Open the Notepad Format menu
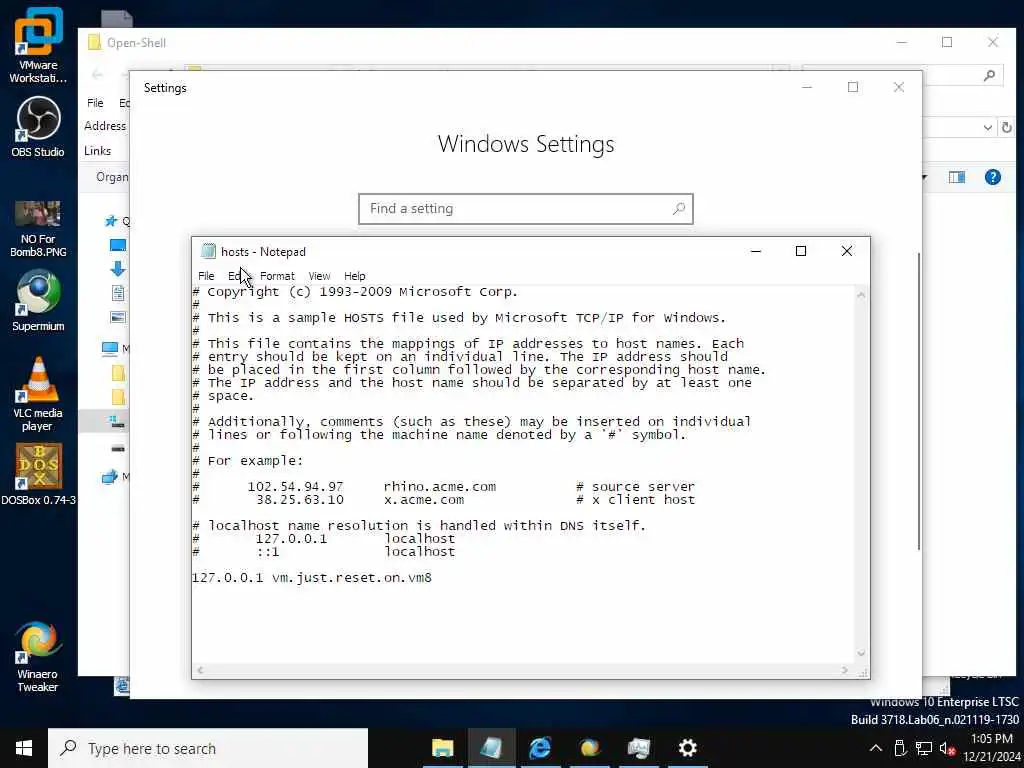Screen dimensions: 1024x768 [x=277, y=276]
